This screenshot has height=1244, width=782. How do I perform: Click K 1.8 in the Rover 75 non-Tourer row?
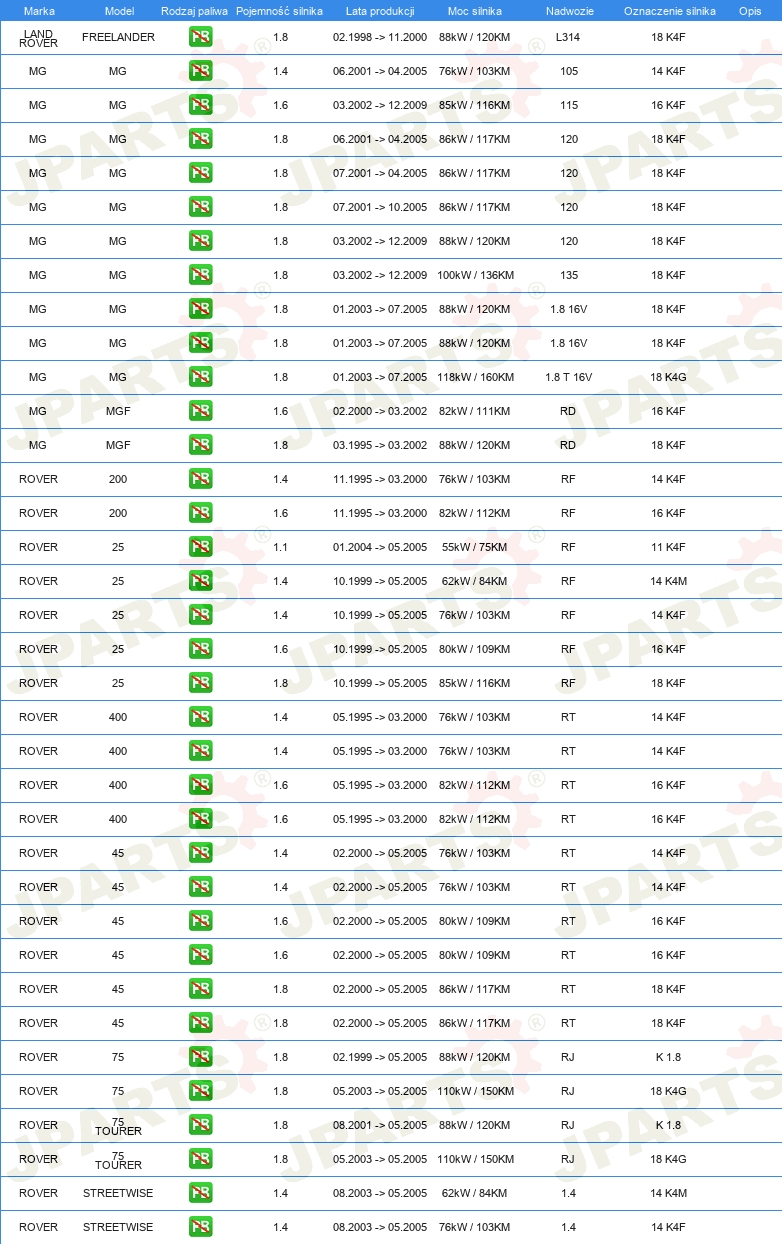point(668,1057)
